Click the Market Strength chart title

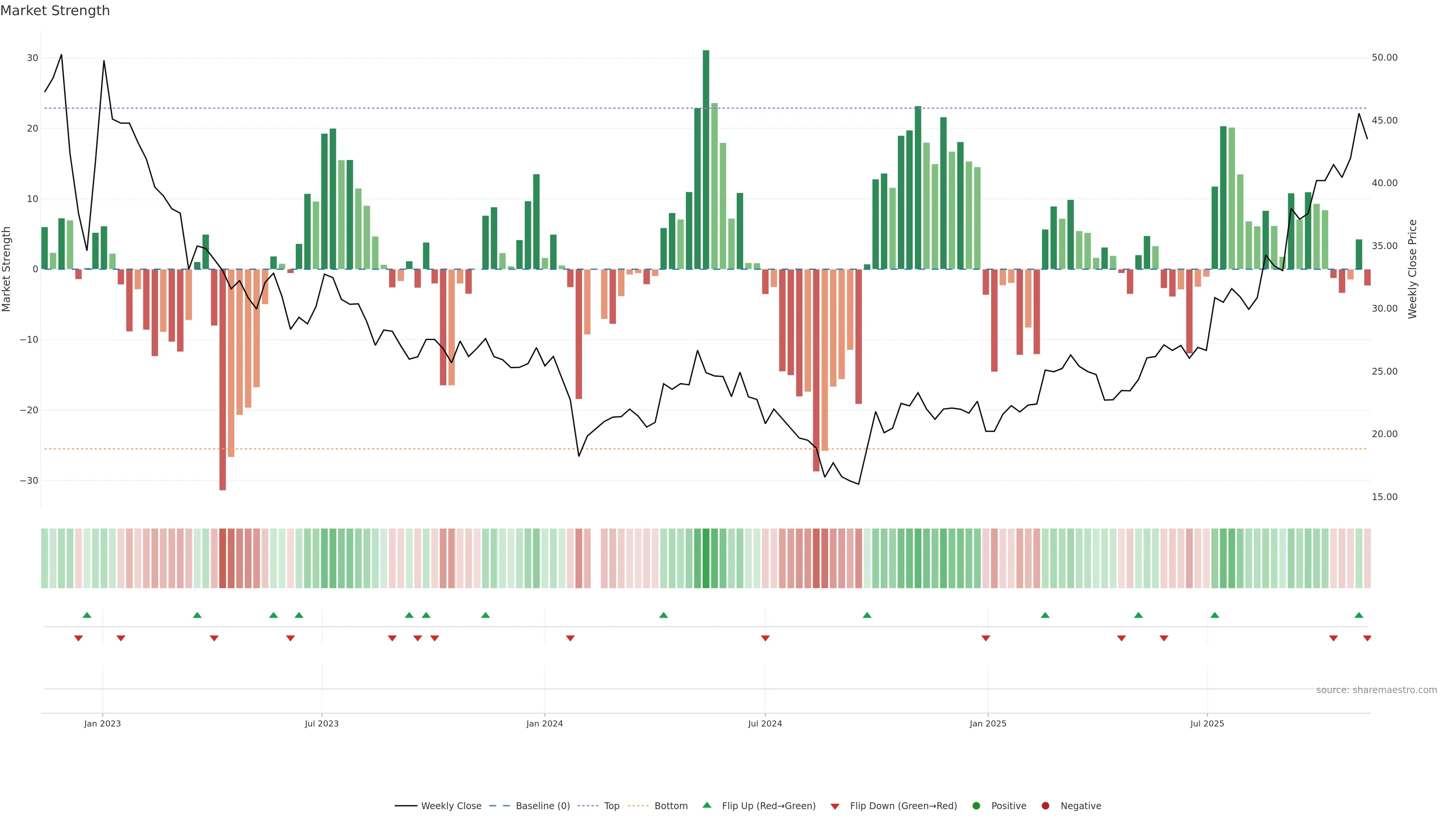55,11
